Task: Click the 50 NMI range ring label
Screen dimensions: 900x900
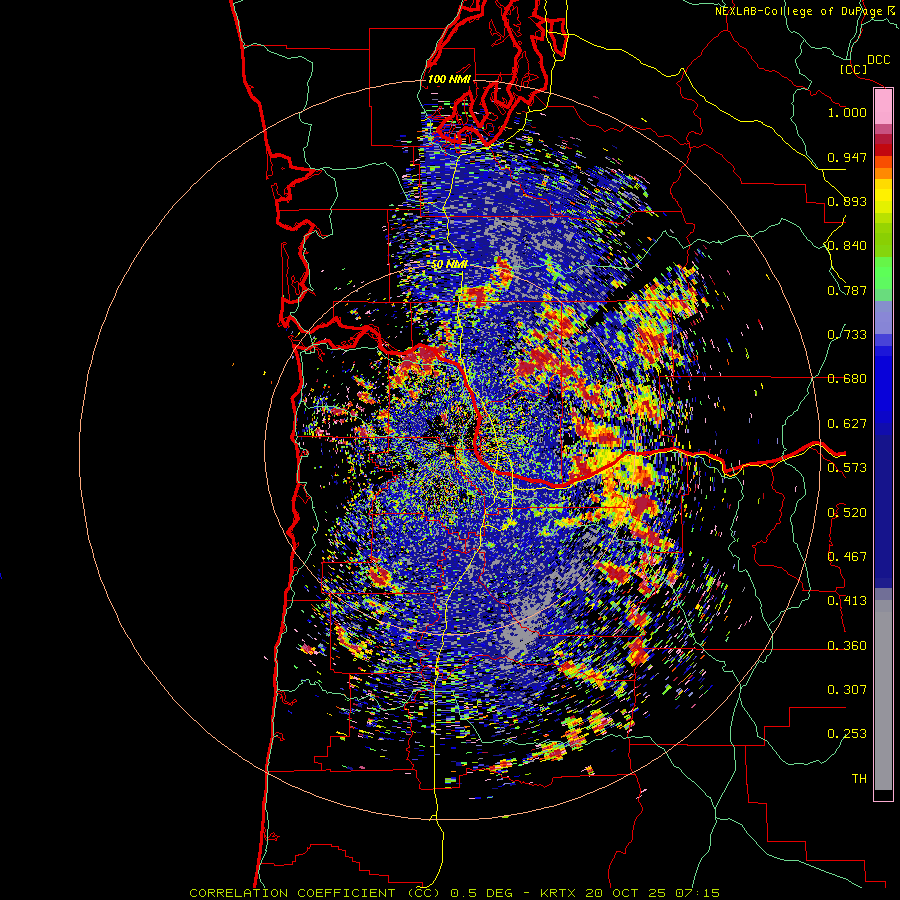Action: click(450, 265)
